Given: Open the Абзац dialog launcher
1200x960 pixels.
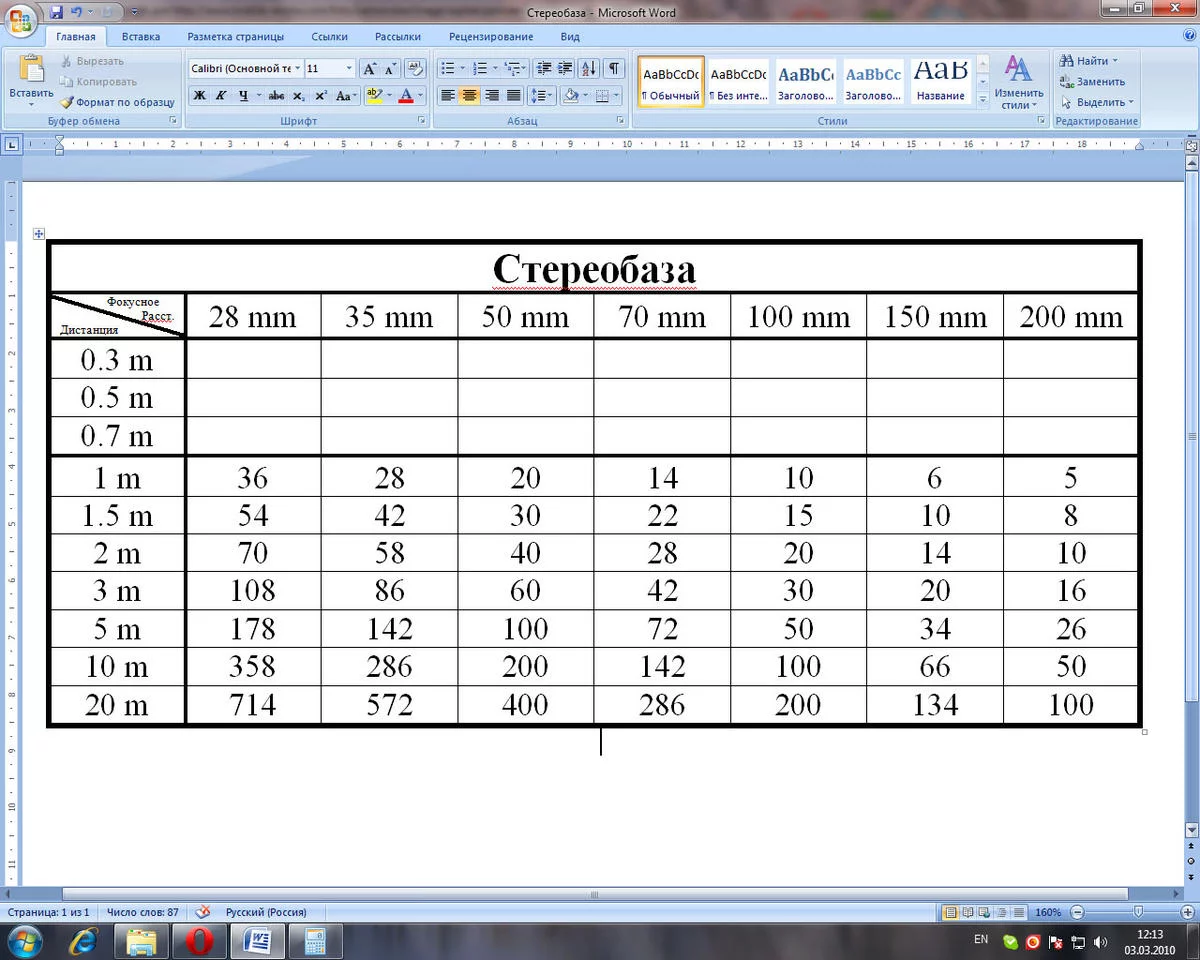Looking at the screenshot, I should (622, 121).
